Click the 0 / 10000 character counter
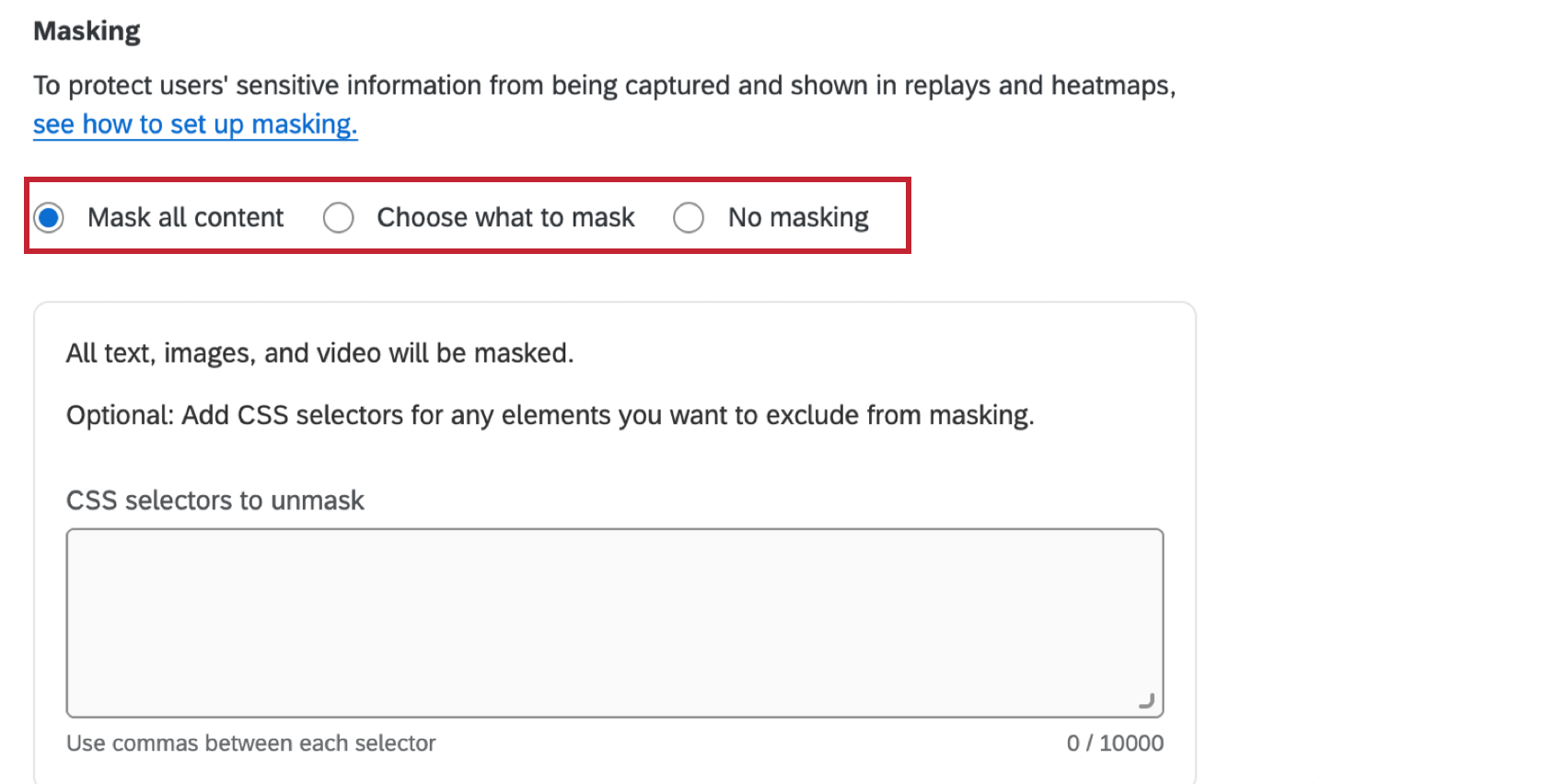Screen dimensions: 1565x784 [x=1115, y=743]
